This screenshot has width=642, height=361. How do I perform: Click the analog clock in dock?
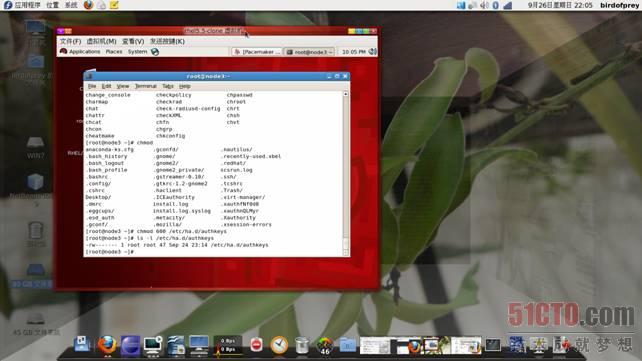279,345
